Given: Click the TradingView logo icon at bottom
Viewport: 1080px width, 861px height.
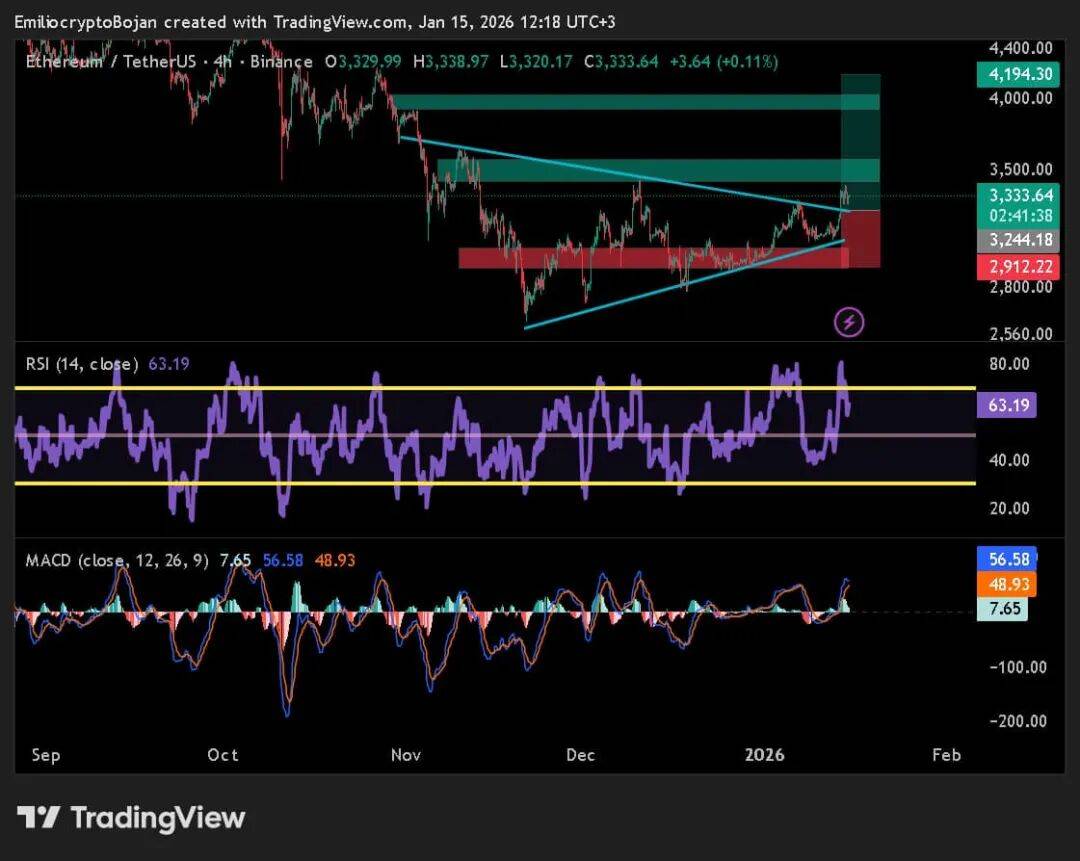Looking at the screenshot, I should point(39,817).
